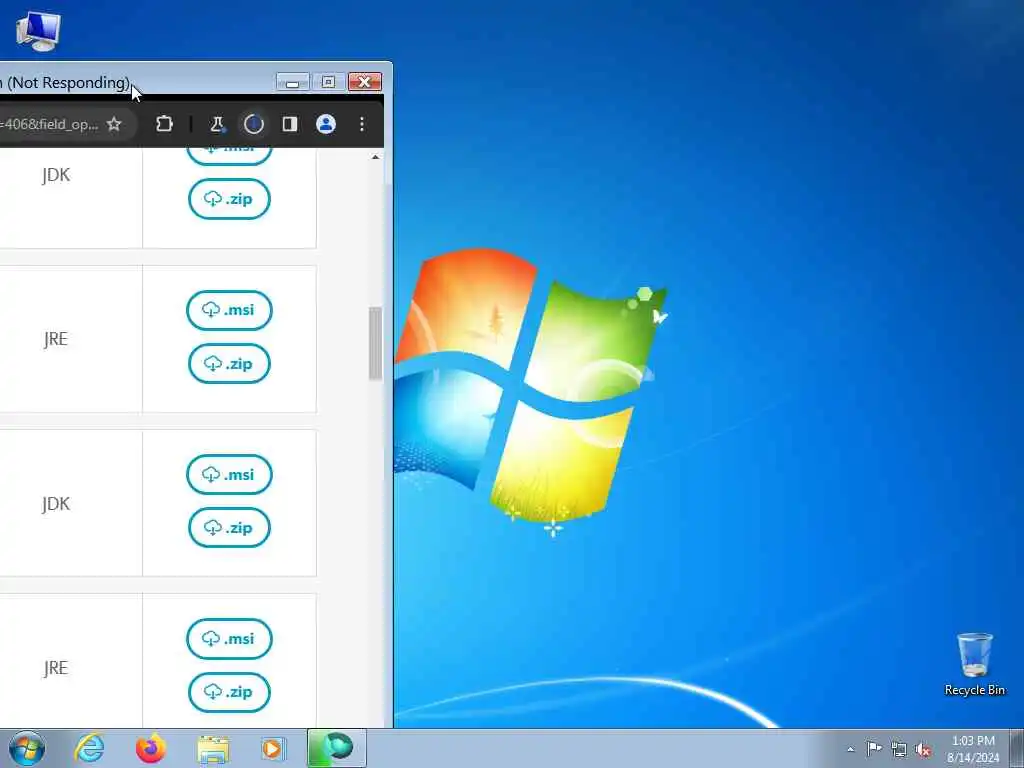This screenshot has width=1024, height=768.
Task: Click the active browser taskbar button
Action: point(336,748)
